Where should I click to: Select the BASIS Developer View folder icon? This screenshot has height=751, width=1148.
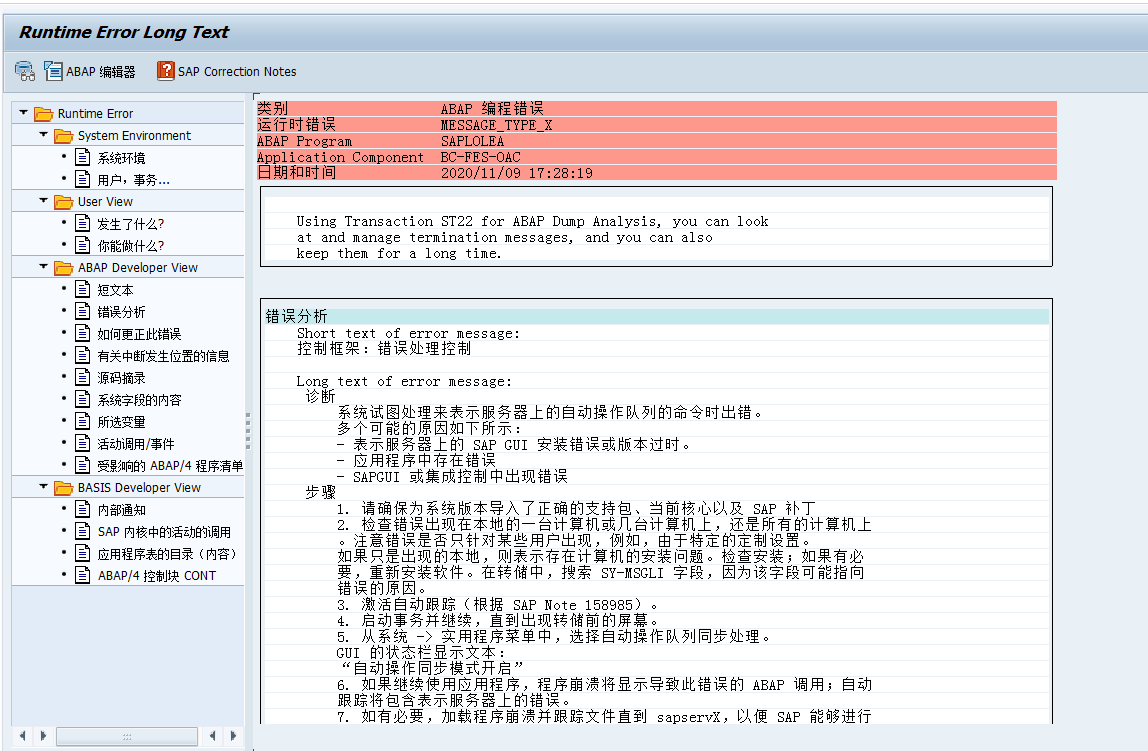click(64, 487)
